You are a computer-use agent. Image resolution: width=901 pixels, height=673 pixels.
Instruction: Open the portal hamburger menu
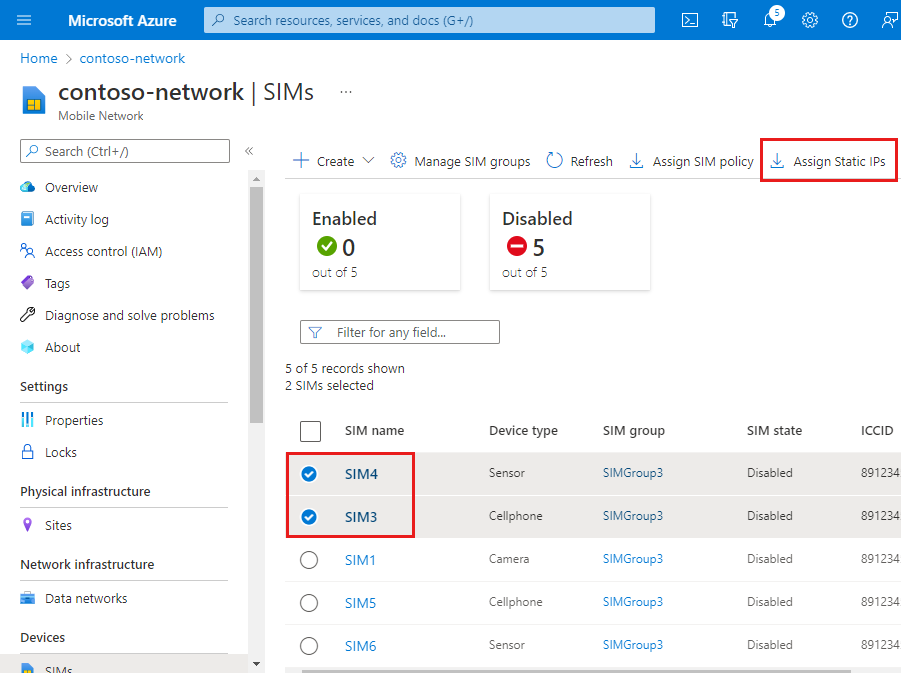pyautogui.click(x=24, y=19)
